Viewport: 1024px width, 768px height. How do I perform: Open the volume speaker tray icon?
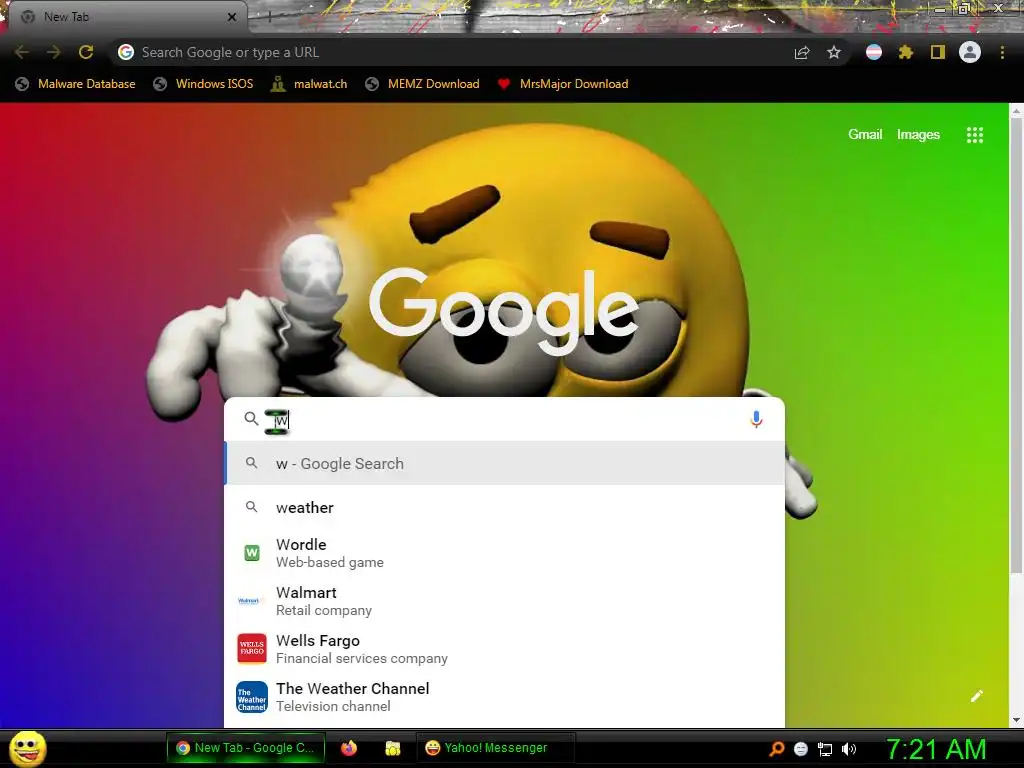pyautogui.click(x=848, y=749)
